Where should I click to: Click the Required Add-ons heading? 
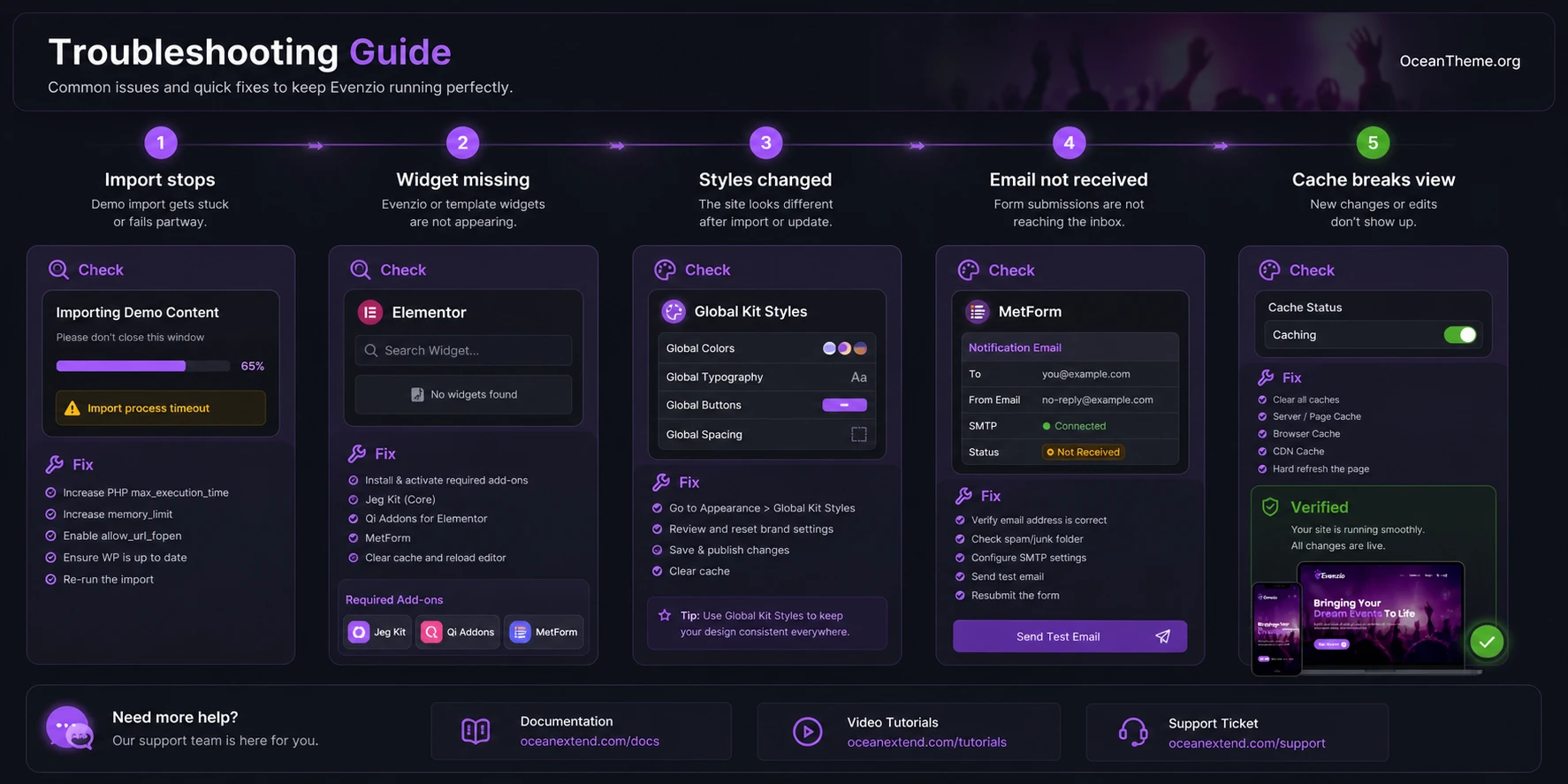[394, 599]
